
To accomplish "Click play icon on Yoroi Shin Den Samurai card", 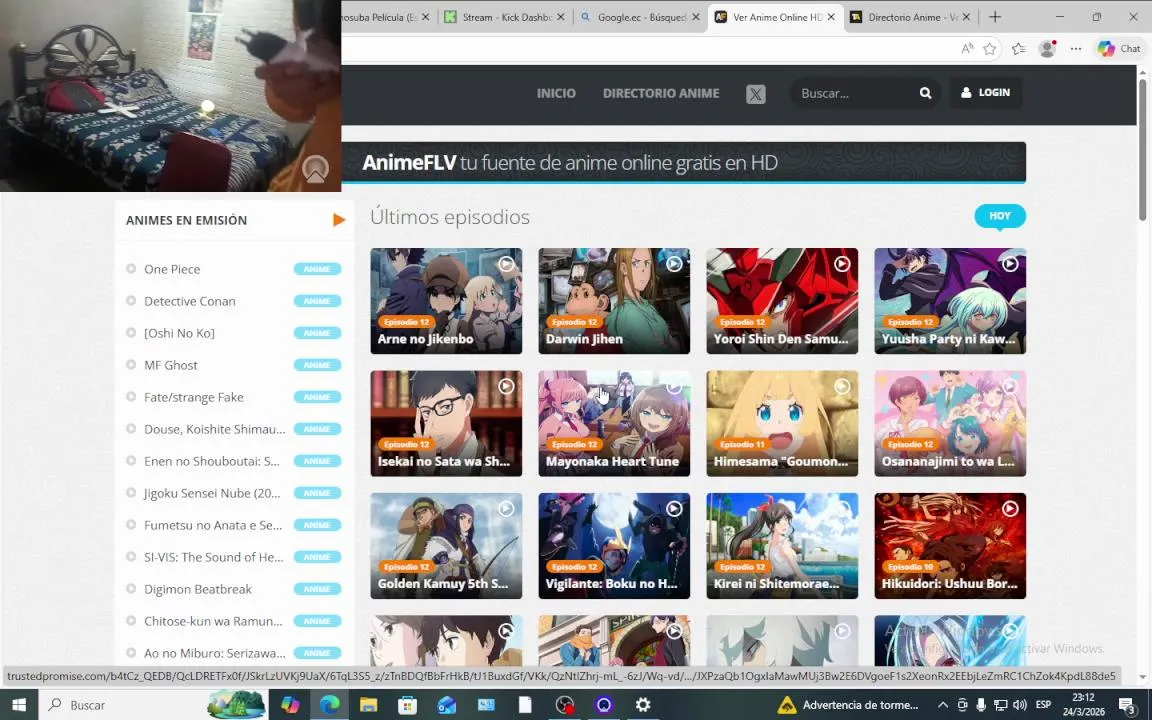I will click(842, 264).
